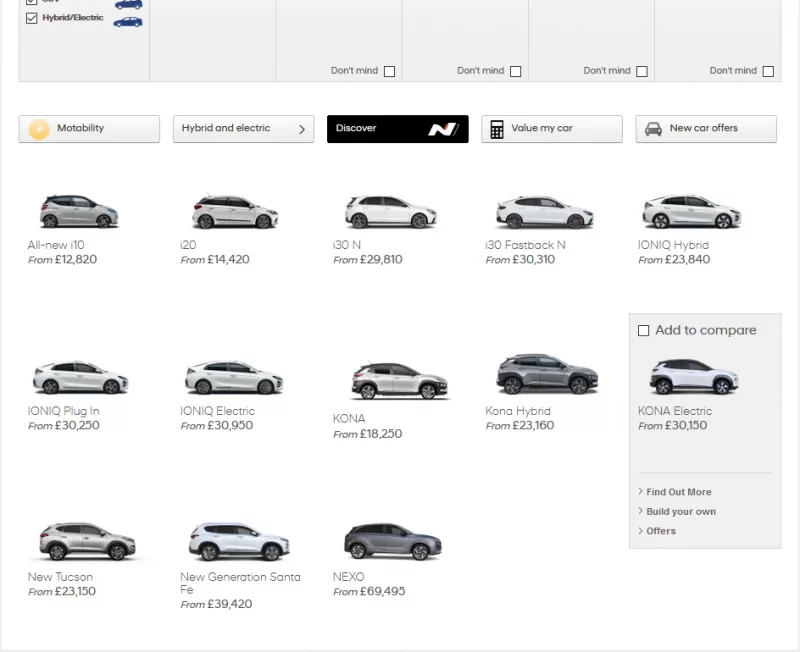The height and width of the screenshot is (652, 800).
Task: Click the N logo on the Discover button
Action: [x=442, y=129]
